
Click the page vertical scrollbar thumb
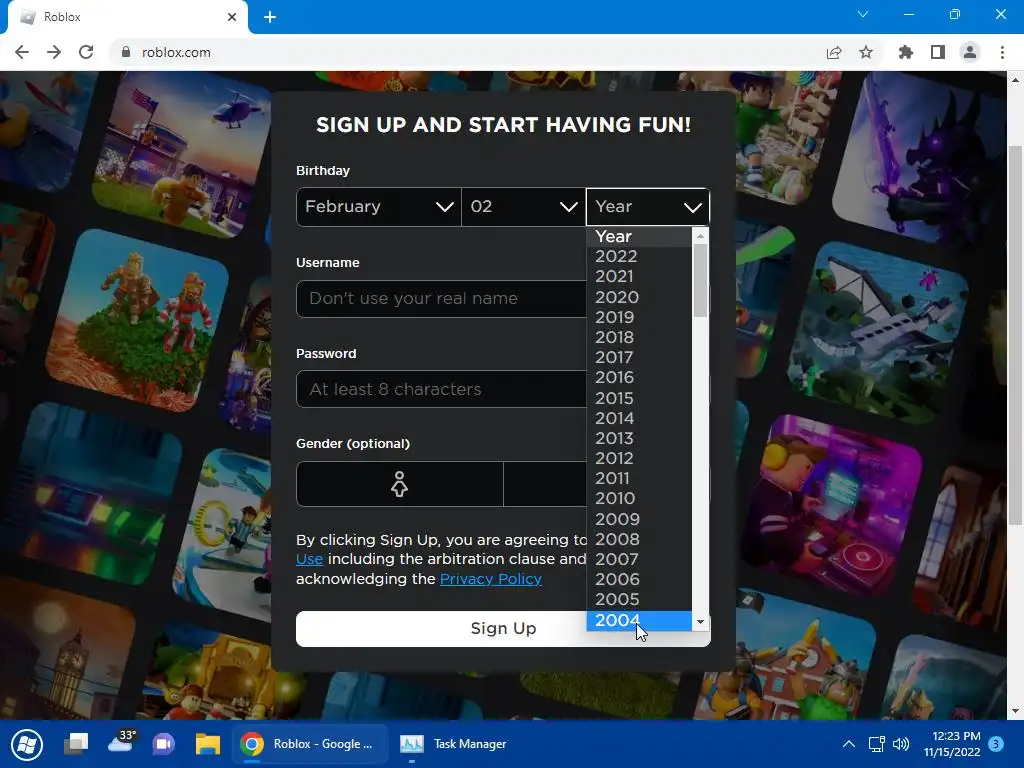point(1015,335)
